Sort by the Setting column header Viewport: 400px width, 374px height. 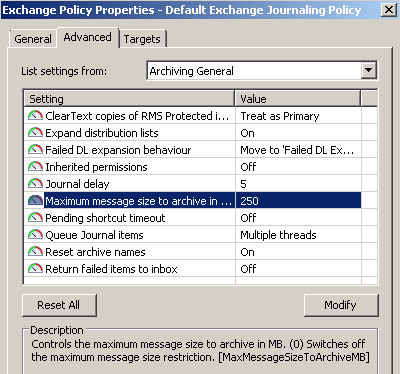click(x=129, y=99)
